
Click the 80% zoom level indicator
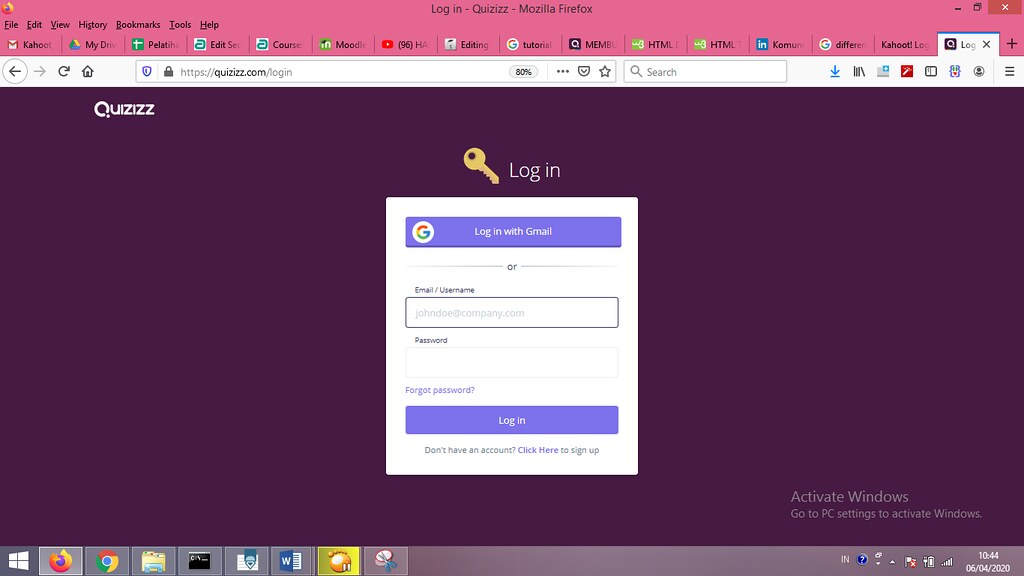(x=523, y=72)
